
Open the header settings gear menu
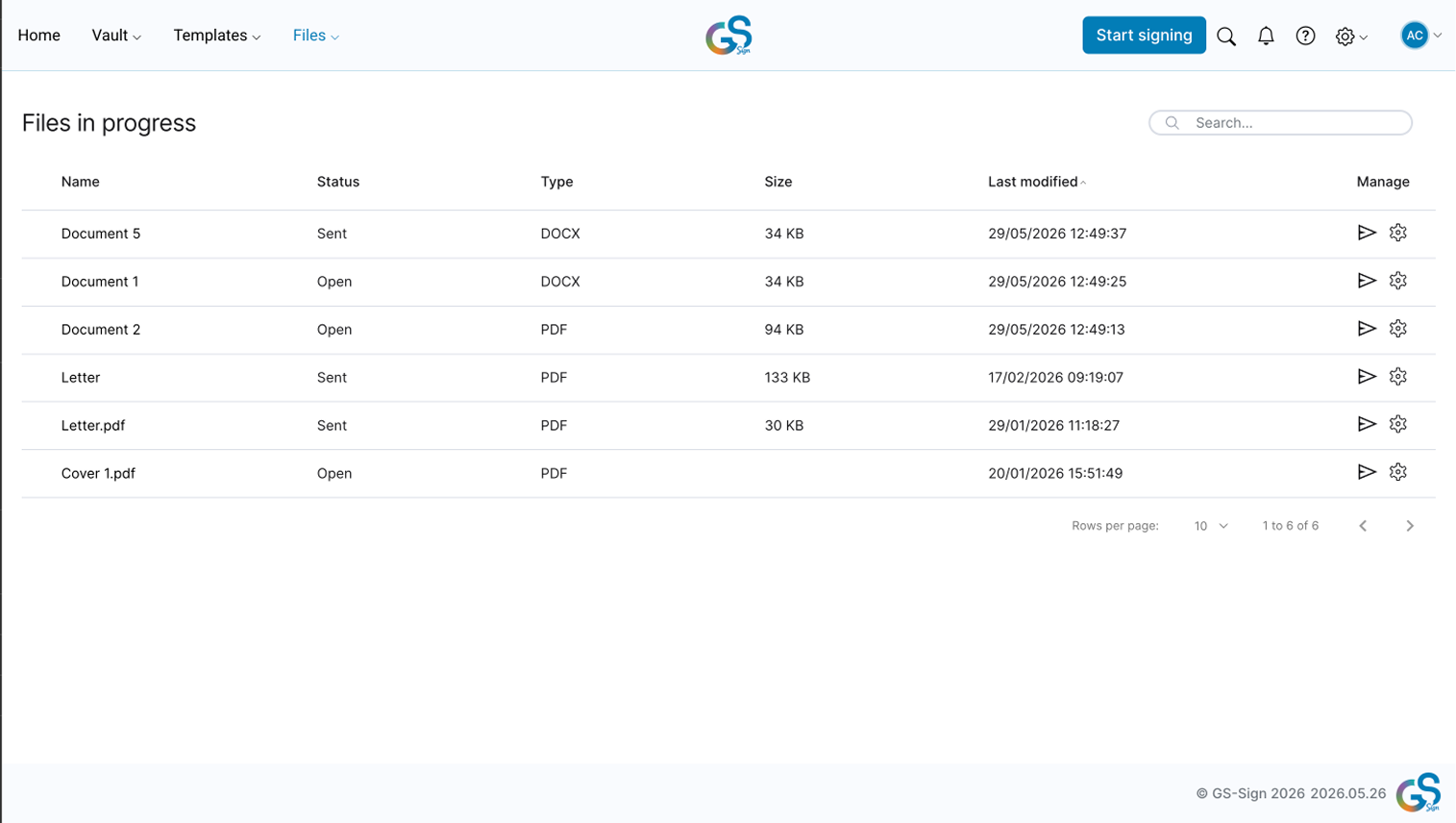(x=1351, y=37)
